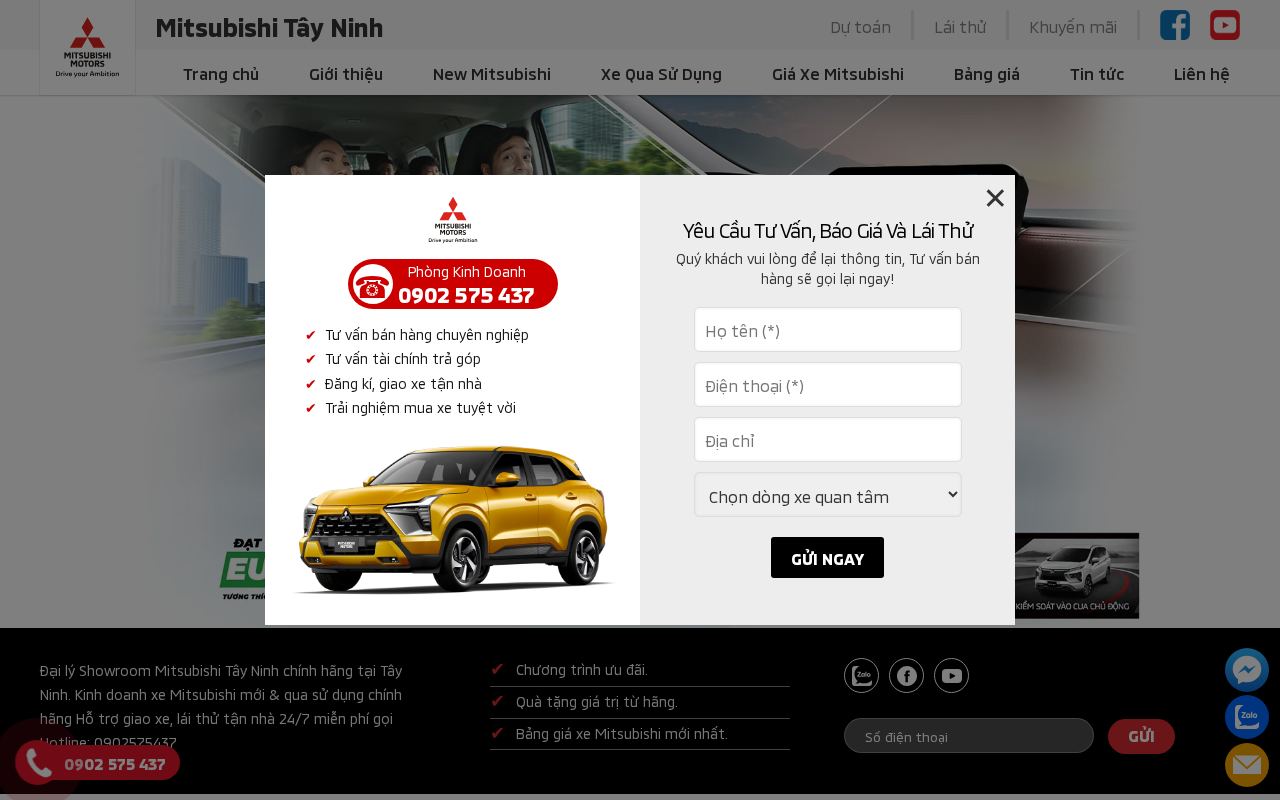The width and height of the screenshot is (1280, 800).
Task: Click 'Quà tặng giá trị từ hãng.' text
Action: [x=597, y=702]
